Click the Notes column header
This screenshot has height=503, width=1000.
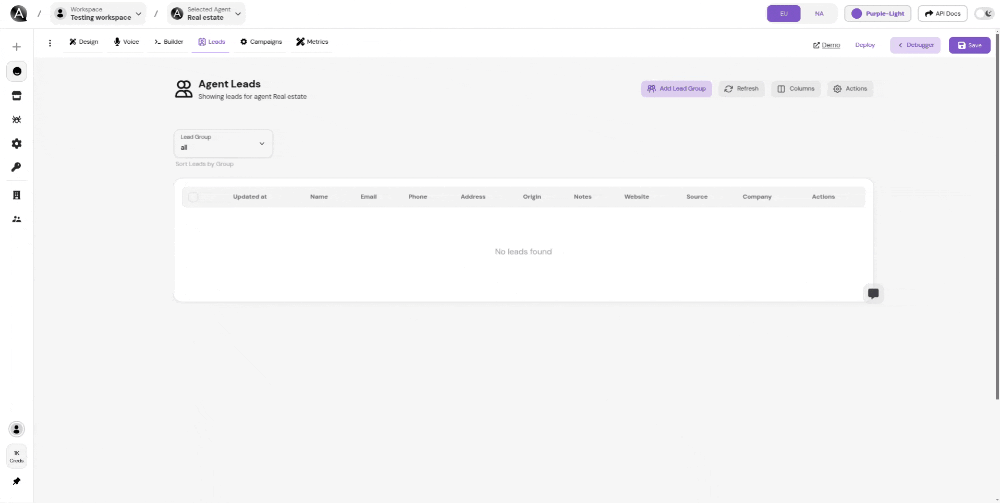click(582, 197)
